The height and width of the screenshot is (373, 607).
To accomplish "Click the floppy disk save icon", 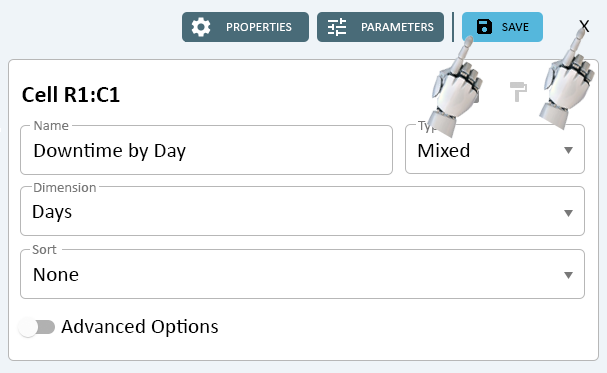I will pyautogui.click(x=484, y=27).
